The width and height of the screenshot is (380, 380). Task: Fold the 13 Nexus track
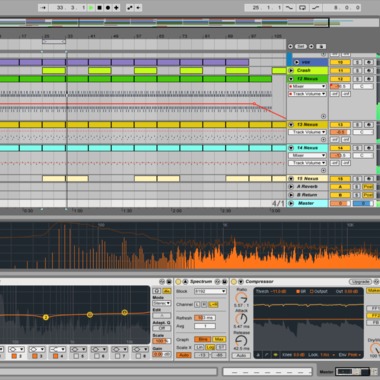291,125
